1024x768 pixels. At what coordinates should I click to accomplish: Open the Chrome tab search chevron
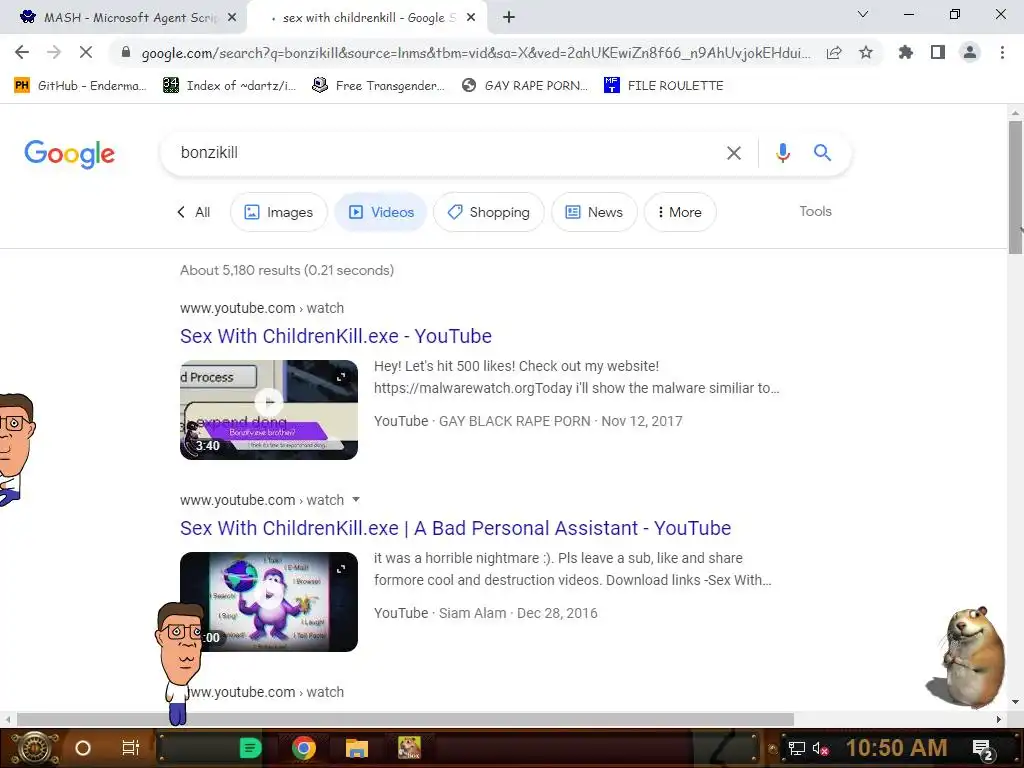pyautogui.click(x=863, y=14)
